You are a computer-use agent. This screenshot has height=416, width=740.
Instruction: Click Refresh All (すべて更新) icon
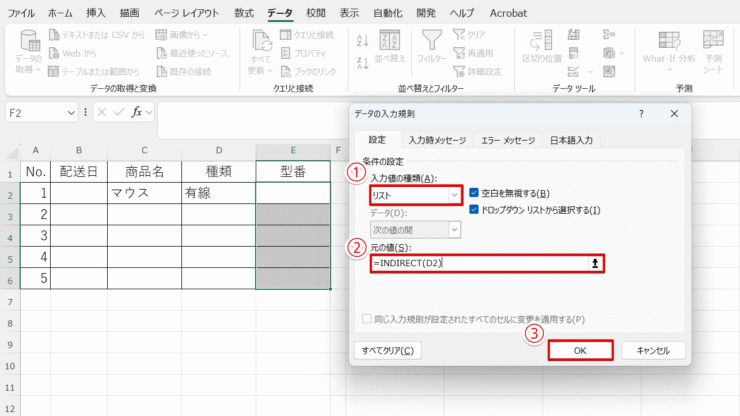pos(261,41)
